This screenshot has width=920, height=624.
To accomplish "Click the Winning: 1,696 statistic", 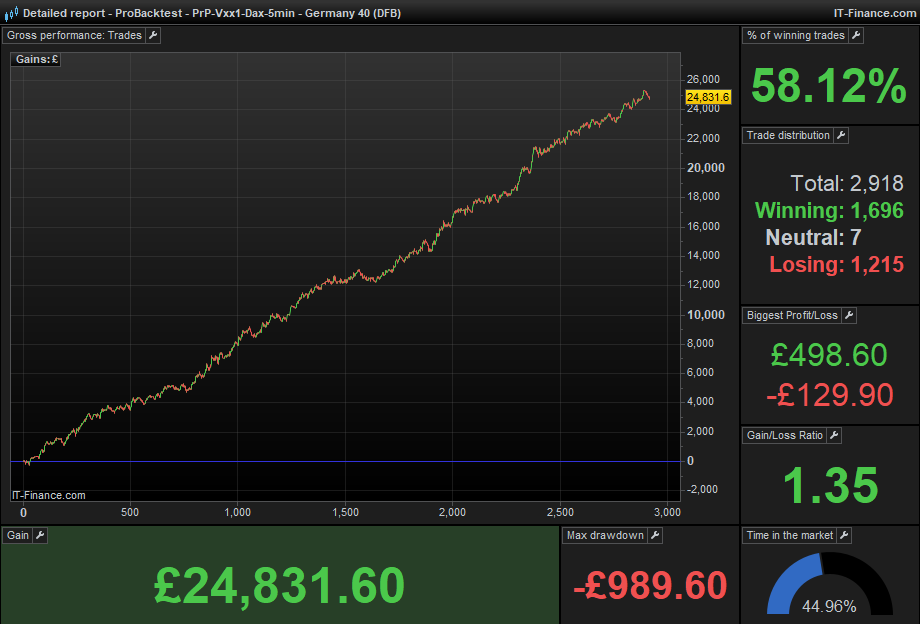I will tap(828, 211).
